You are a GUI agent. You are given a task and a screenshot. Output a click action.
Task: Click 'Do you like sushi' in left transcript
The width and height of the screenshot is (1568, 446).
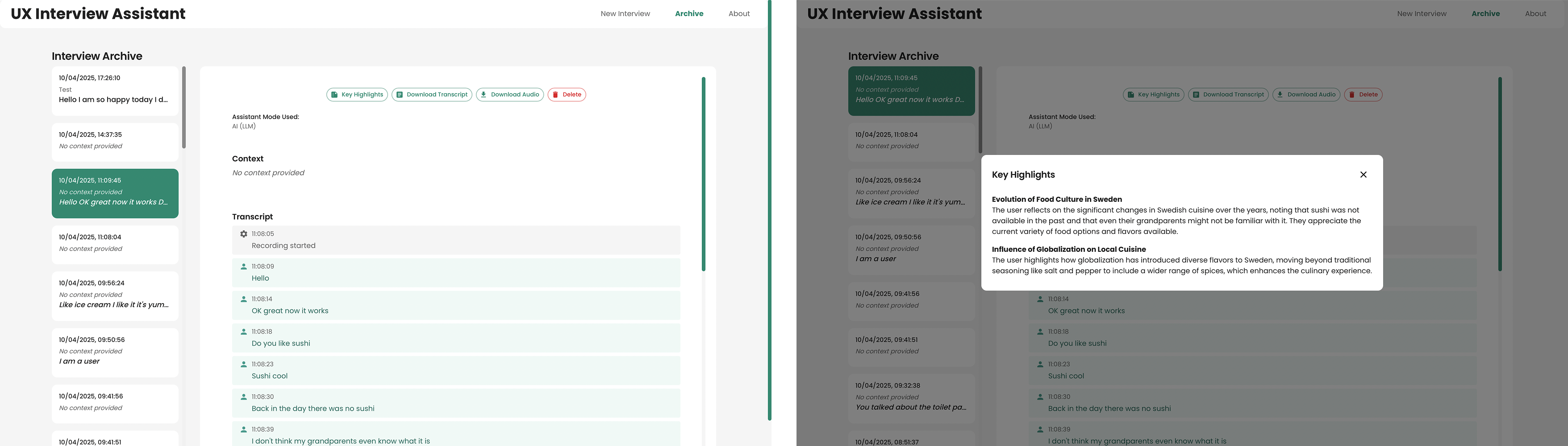[x=281, y=343]
